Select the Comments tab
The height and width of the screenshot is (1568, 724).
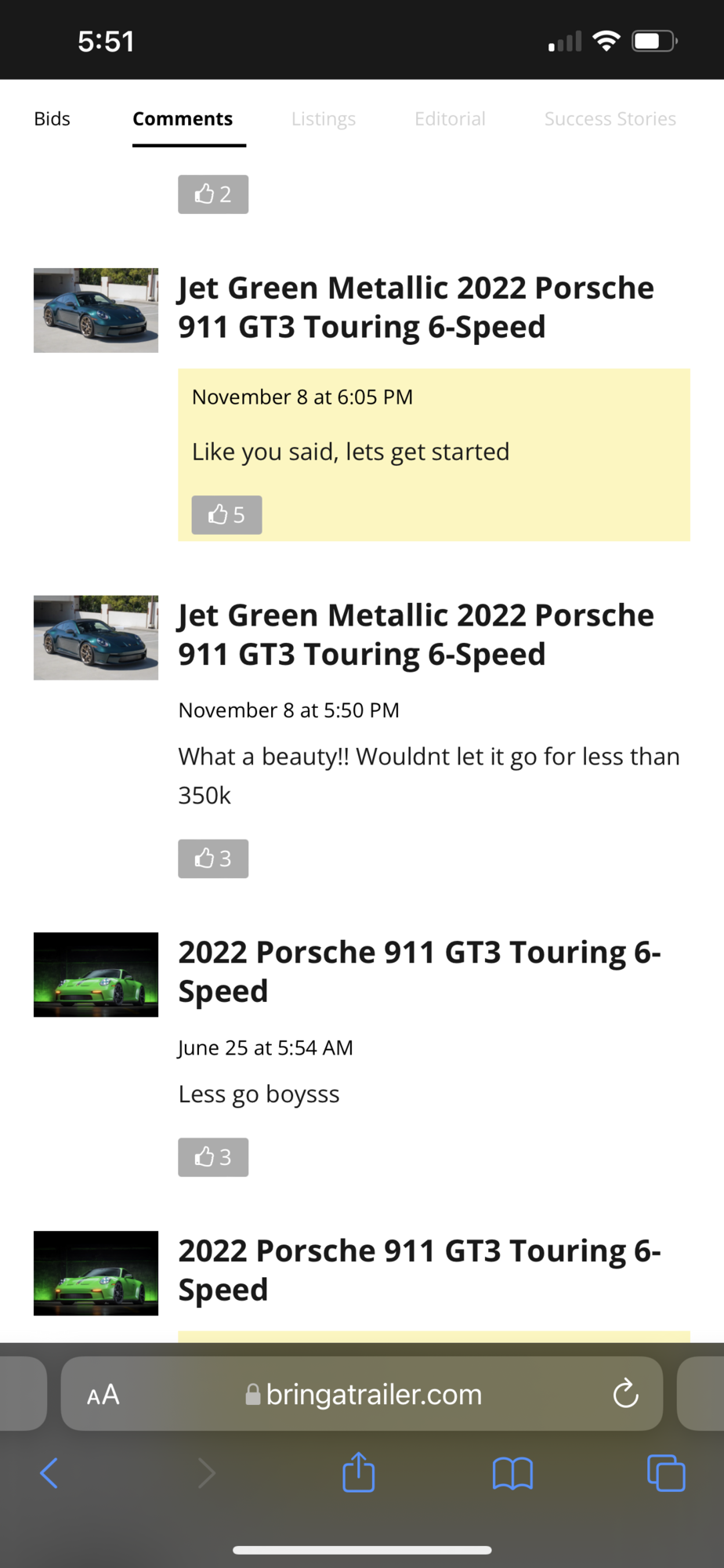click(x=183, y=119)
